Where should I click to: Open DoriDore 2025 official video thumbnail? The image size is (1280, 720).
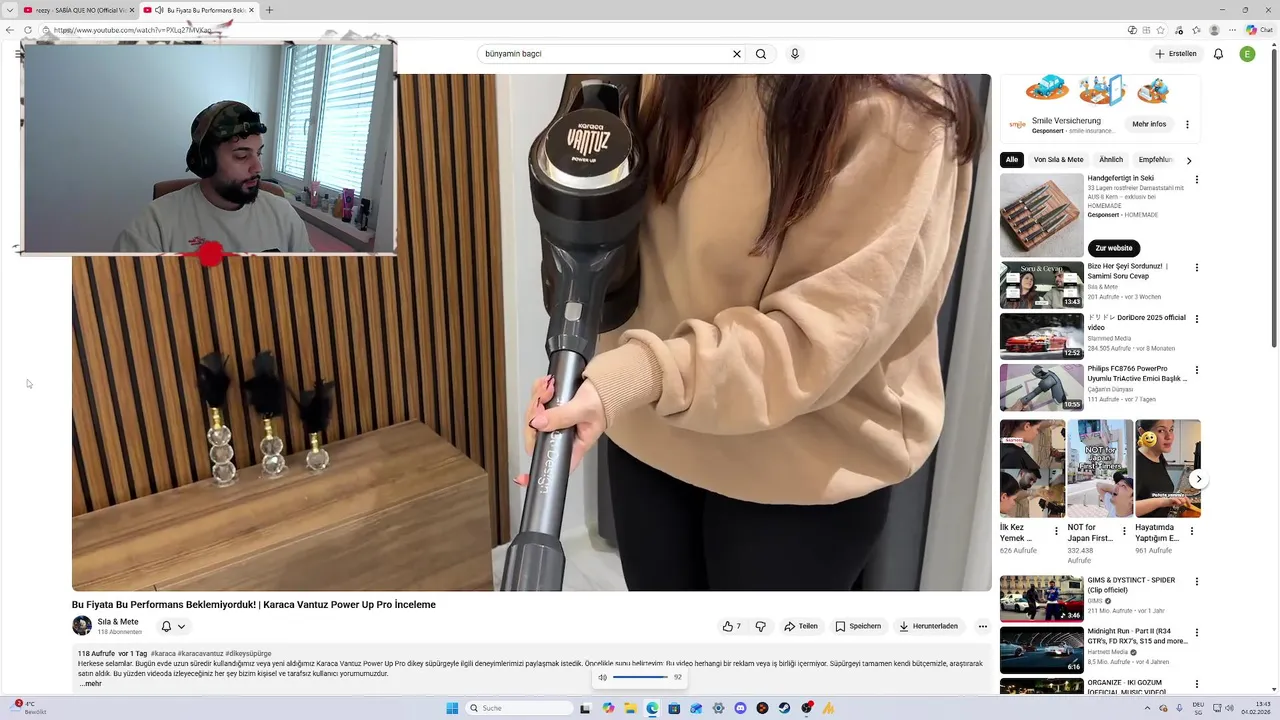1041,336
